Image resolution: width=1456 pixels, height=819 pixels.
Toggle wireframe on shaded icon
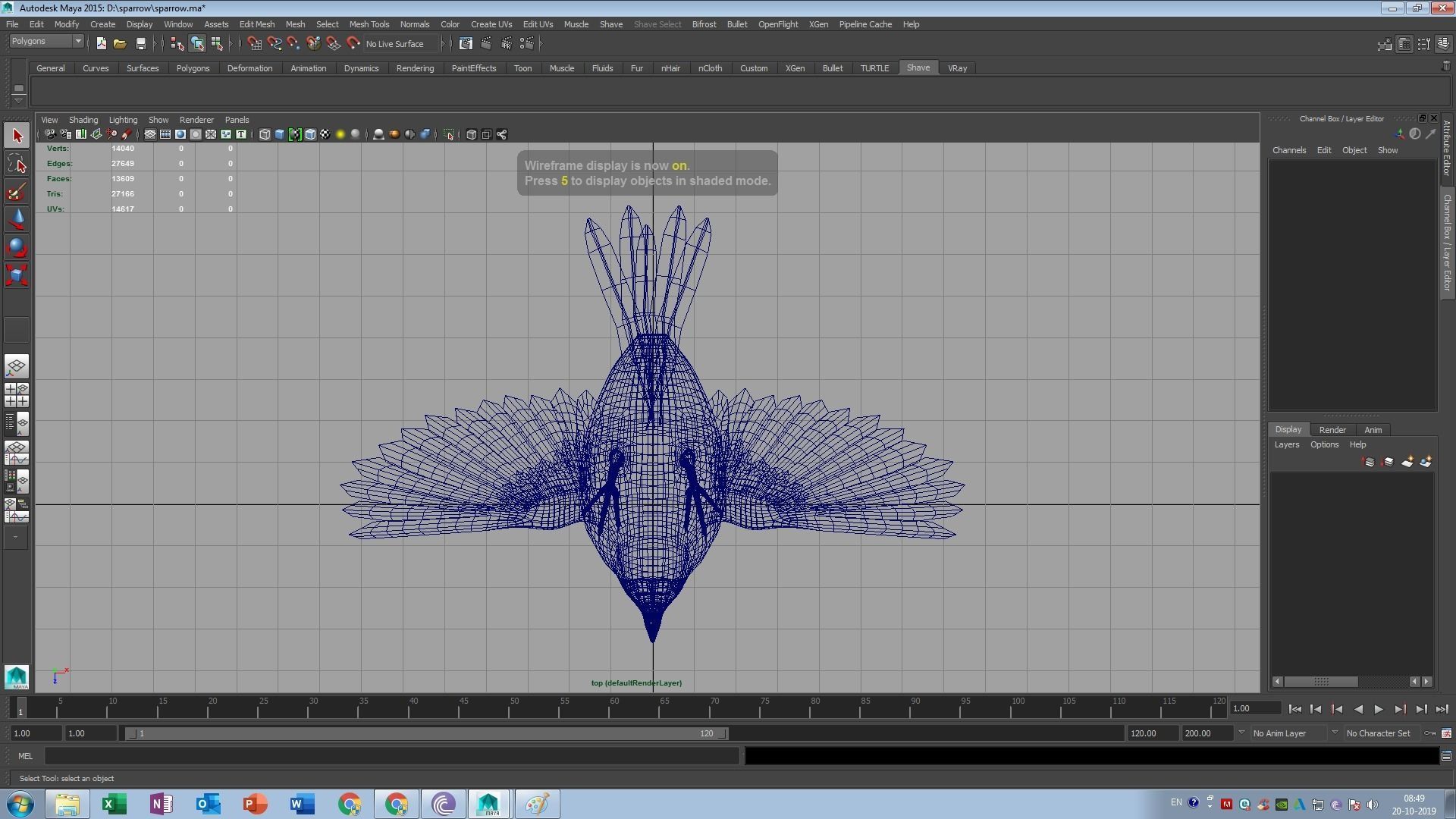[310, 135]
